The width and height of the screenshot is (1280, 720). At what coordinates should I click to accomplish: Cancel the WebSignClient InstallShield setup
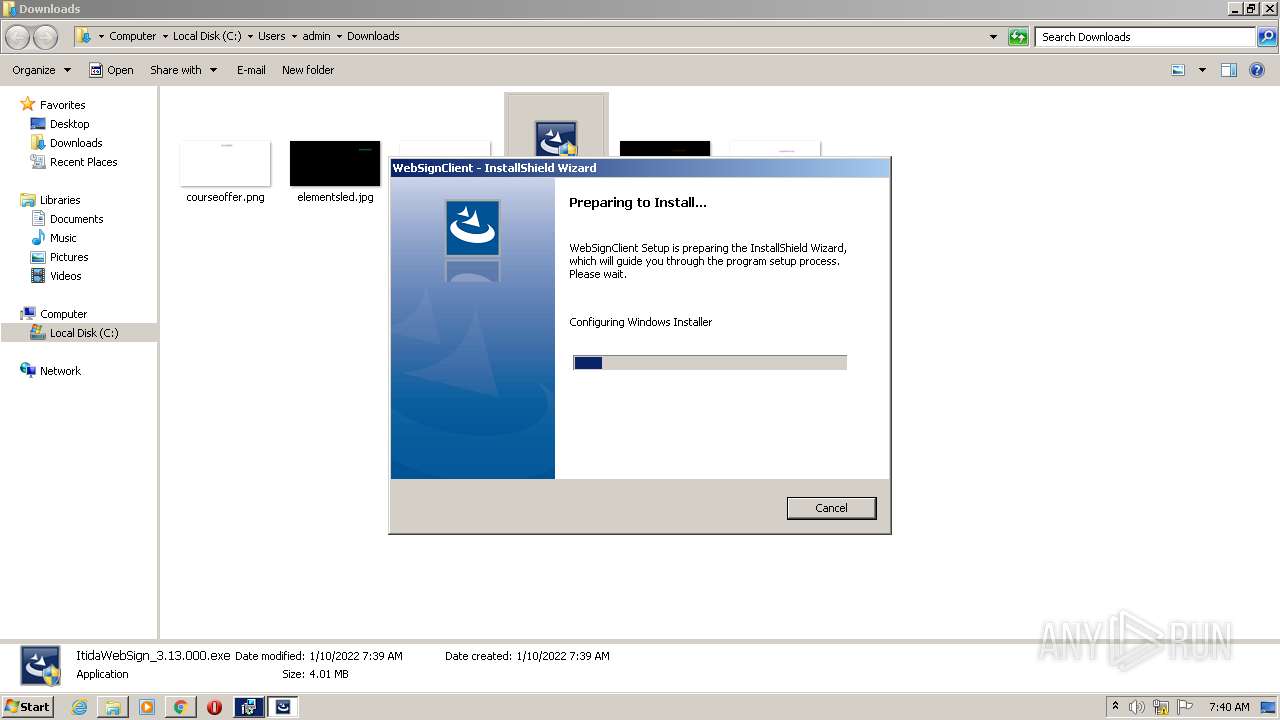click(831, 508)
